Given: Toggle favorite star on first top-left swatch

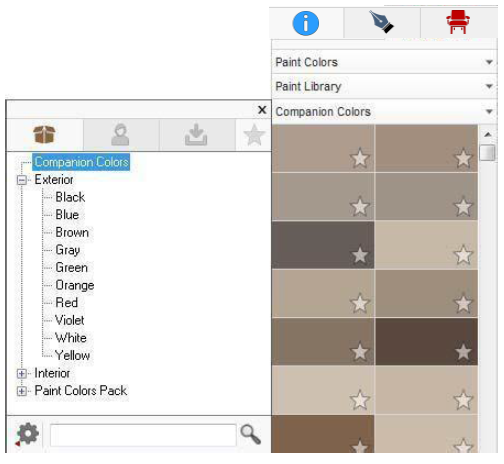Looking at the screenshot, I should pyautogui.click(x=360, y=158).
